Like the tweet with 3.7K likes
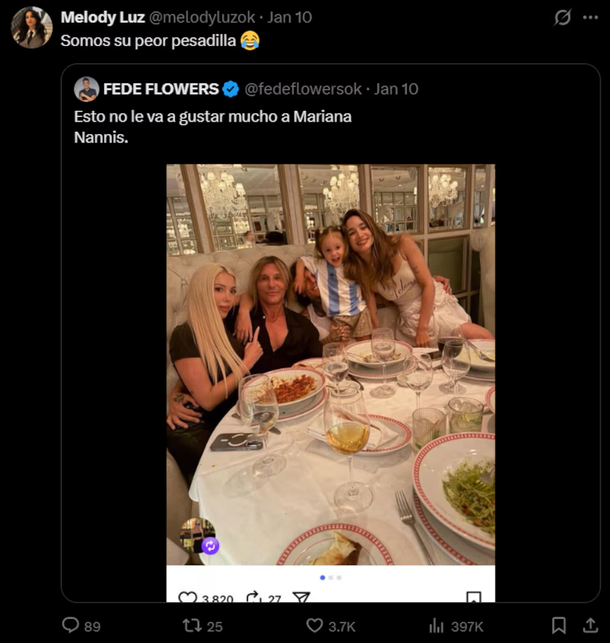 (x=315, y=626)
